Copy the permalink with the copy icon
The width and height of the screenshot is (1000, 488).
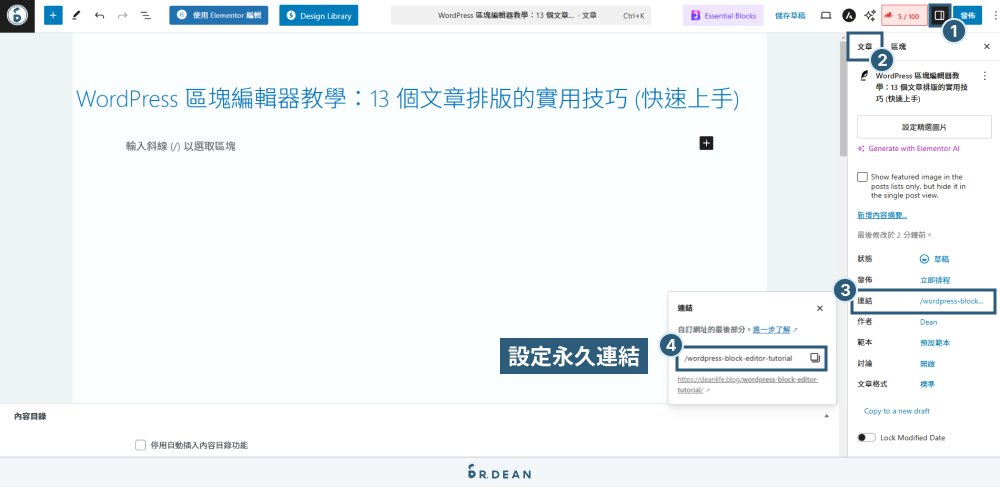pos(814,358)
